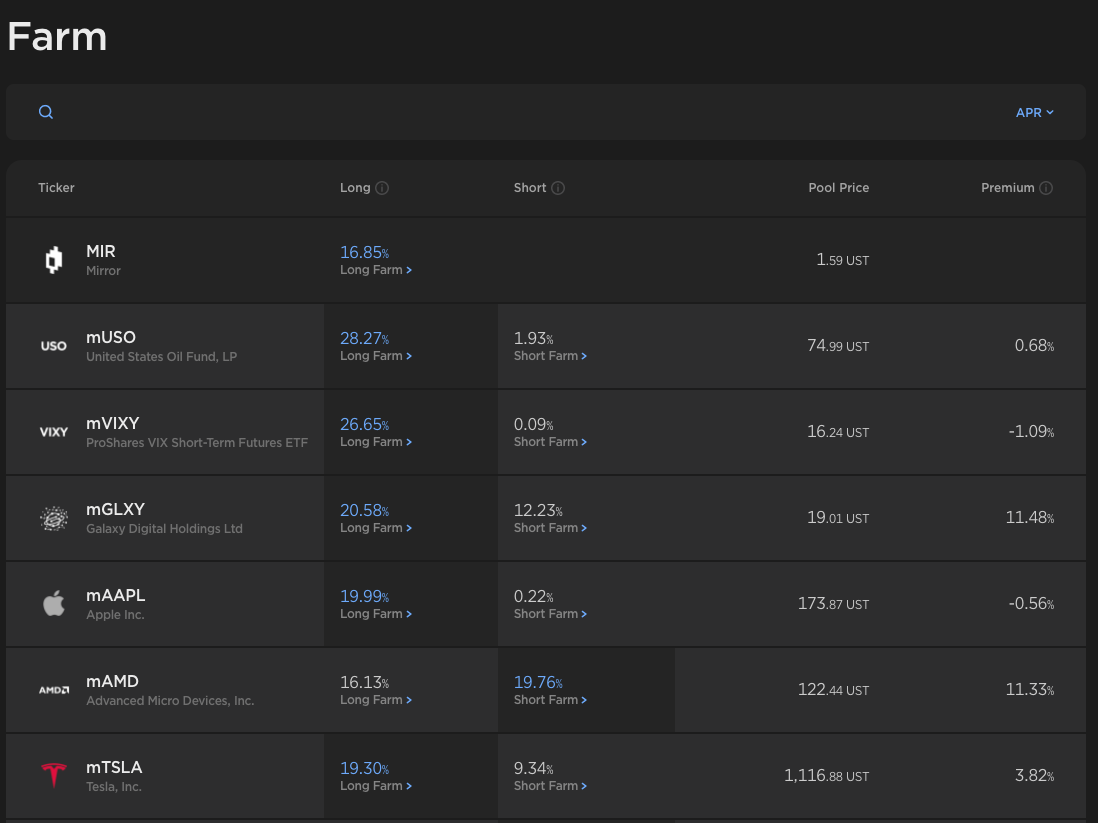Select the MIR ticker name
Screen dimensions: 1098x823
(x=101, y=251)
